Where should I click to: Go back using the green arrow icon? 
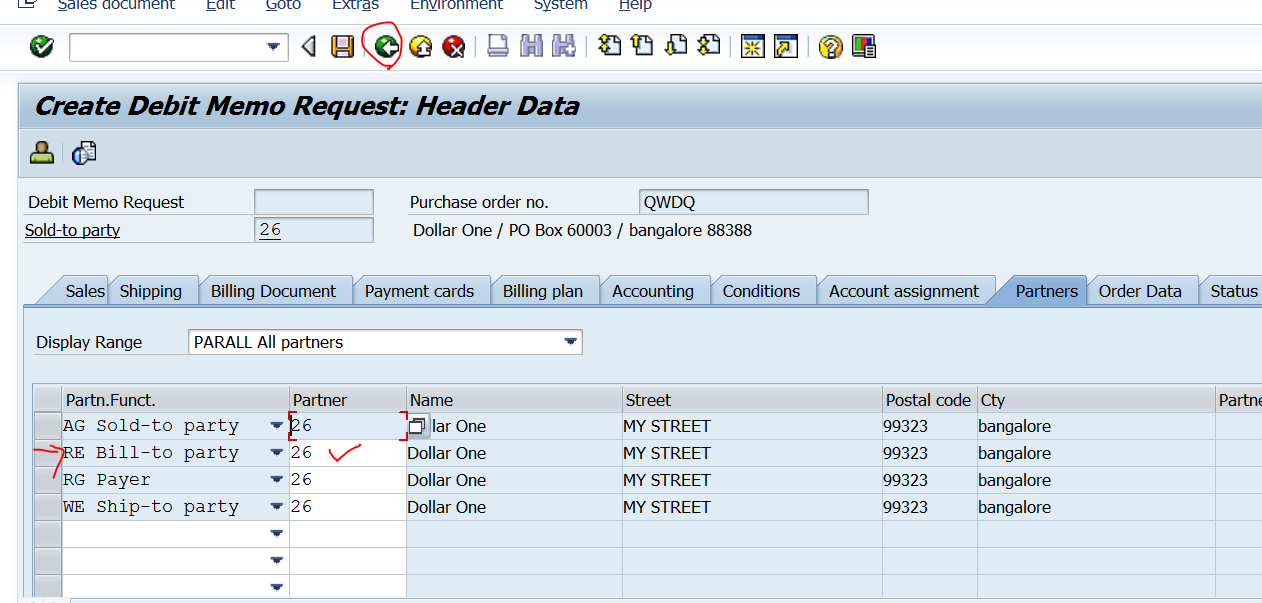click(386, 46)
